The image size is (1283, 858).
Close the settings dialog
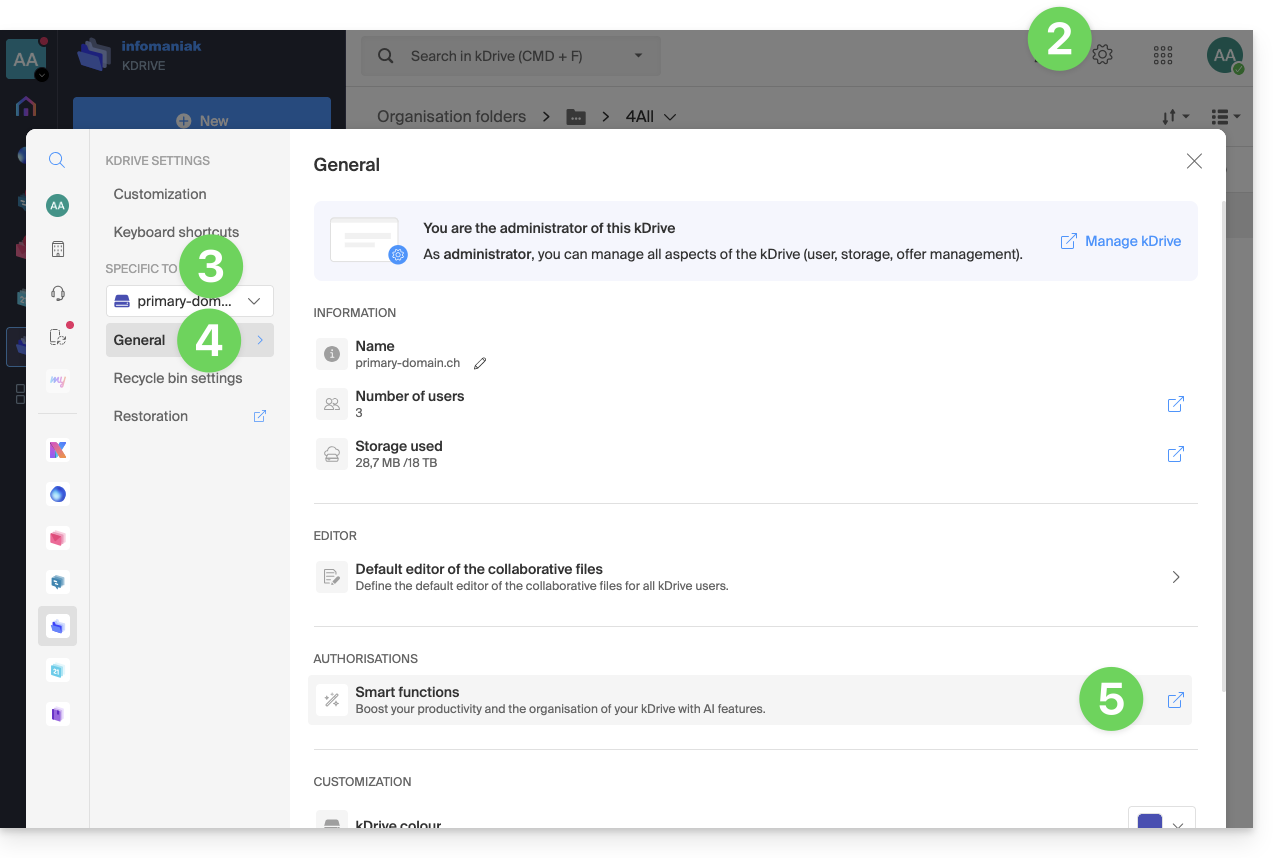(x=1193, y=161)
